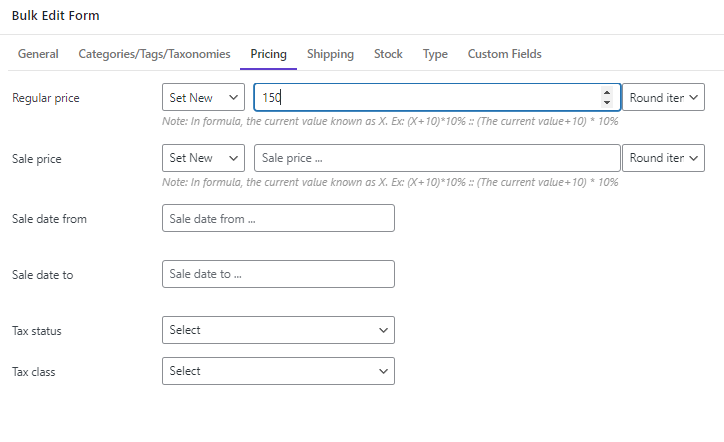The image size is (724, 442).
Task: Switch to Categories/Tags/Taxonomies tab
Action: click(x=154, y=54)
